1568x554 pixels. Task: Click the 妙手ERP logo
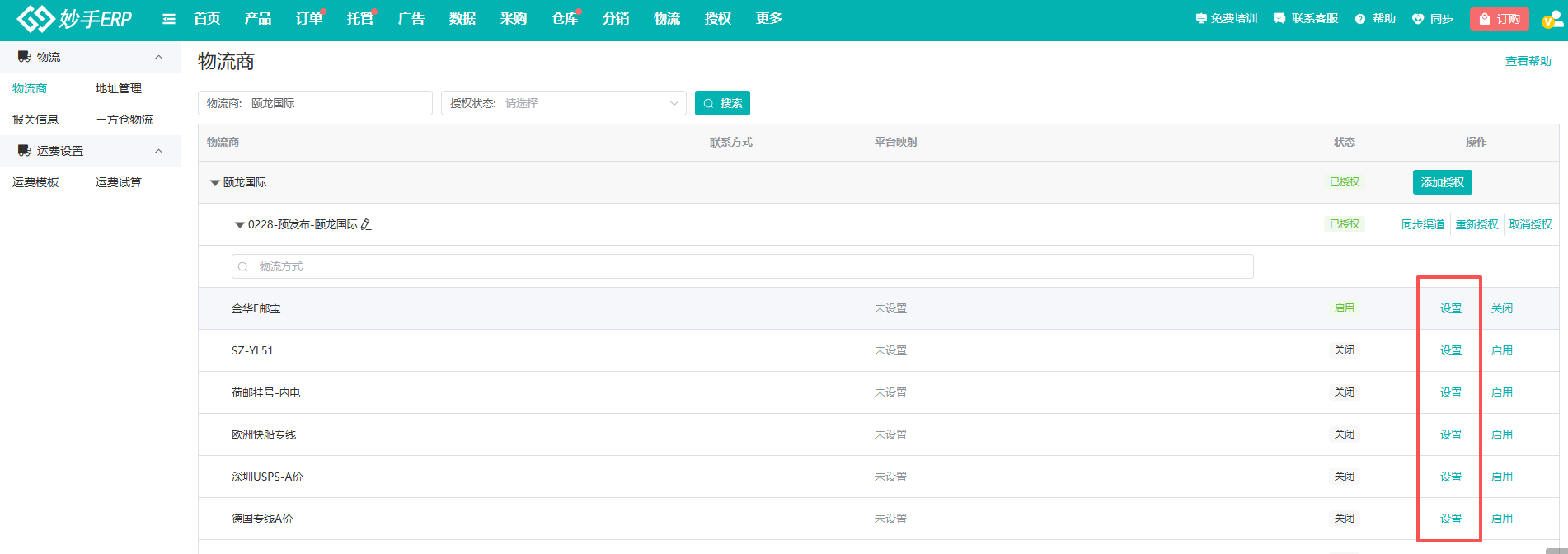click(x=74, y=18)
